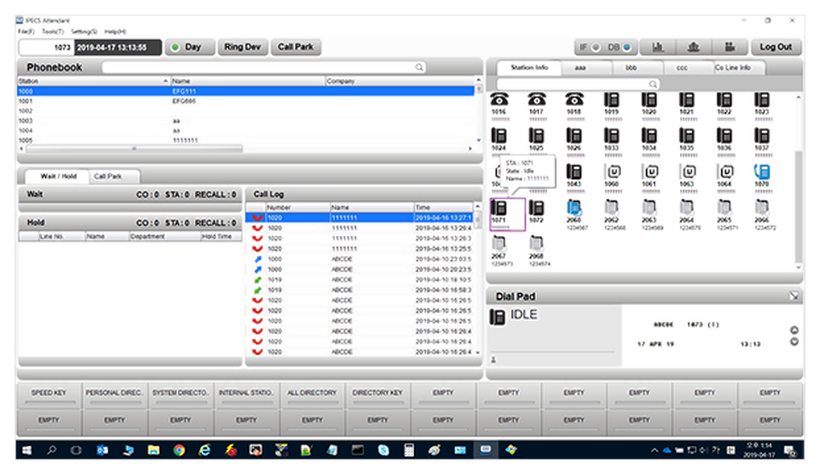The image size is (820, 475).
Task: Select station 1017 phone icon
Action: (537, 99)
